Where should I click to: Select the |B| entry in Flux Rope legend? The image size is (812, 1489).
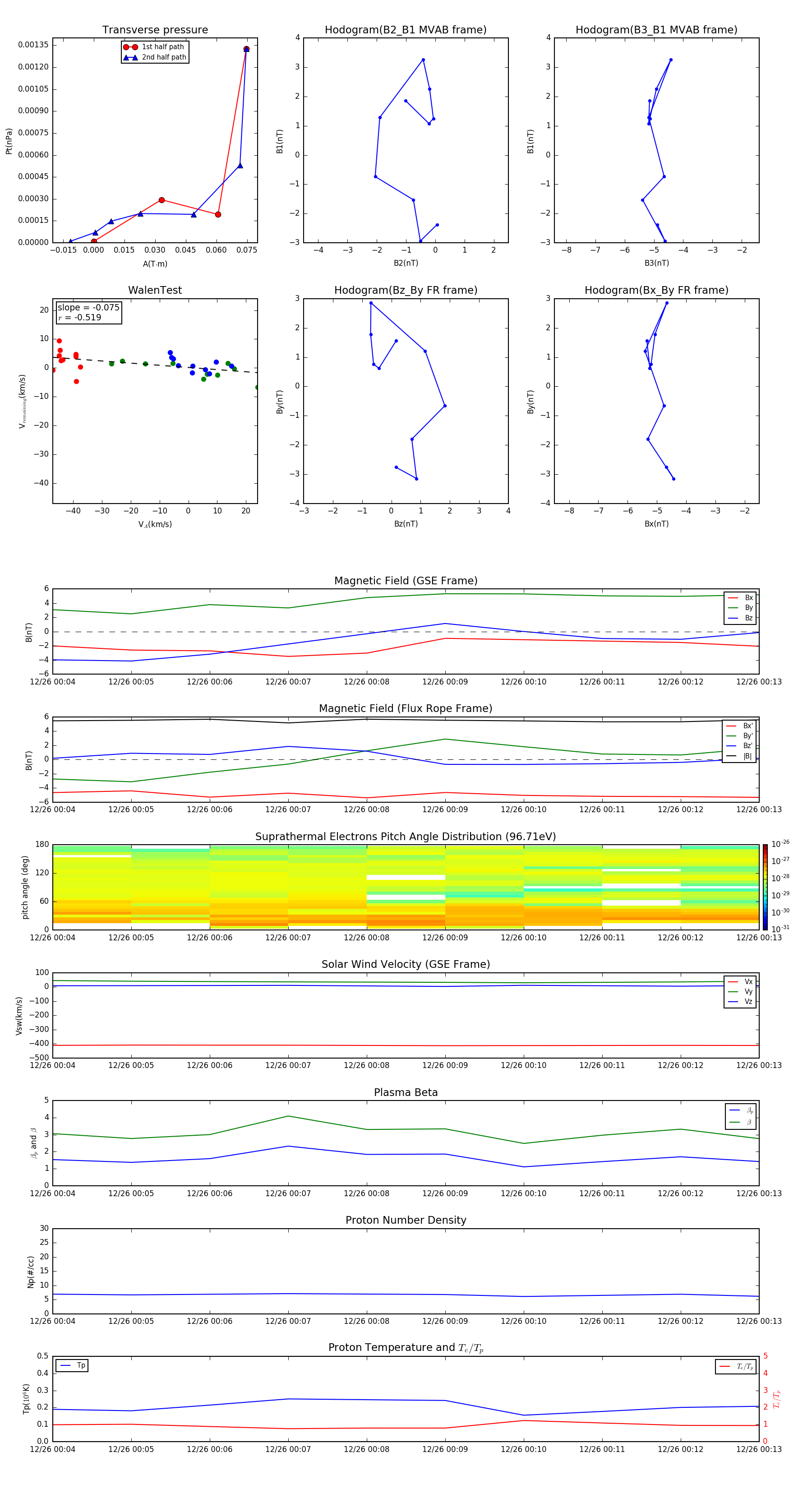point(739,756)
